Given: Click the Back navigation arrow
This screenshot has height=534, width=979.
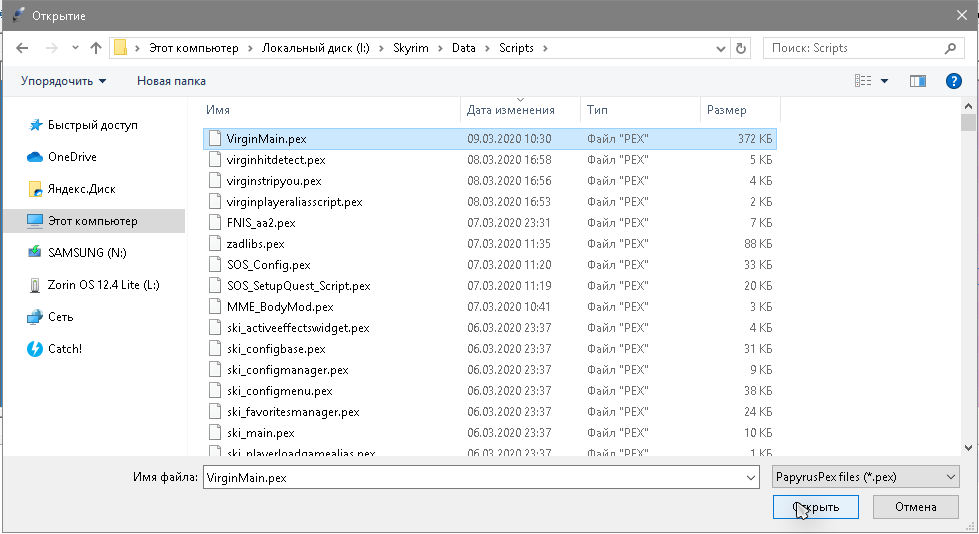Looking at the screenshot, I should pyautogui.click(x=22, y=48).
